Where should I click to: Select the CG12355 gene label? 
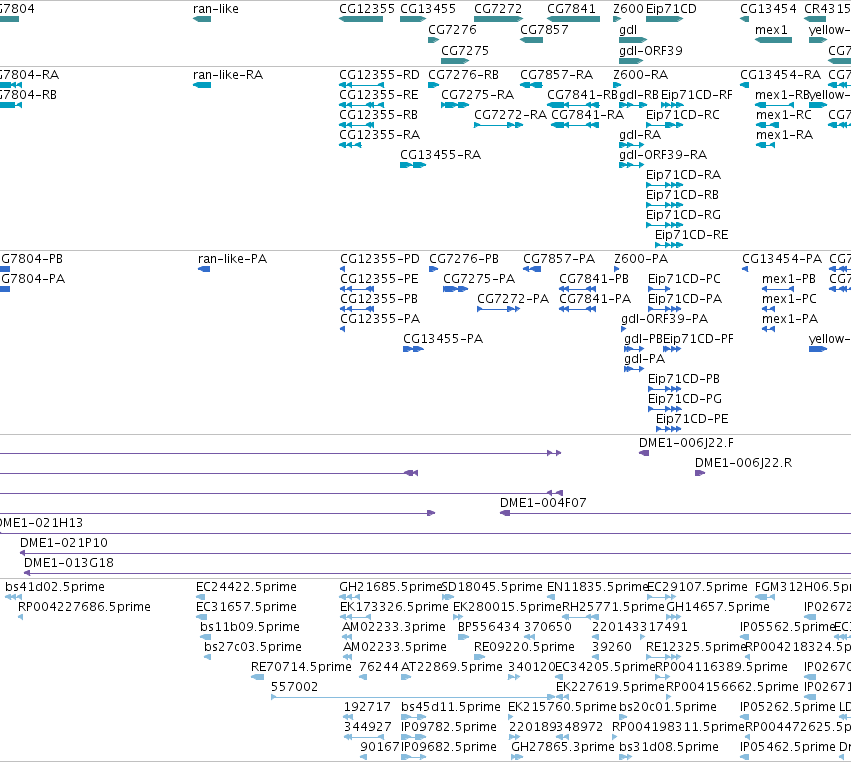click(367, 9)
